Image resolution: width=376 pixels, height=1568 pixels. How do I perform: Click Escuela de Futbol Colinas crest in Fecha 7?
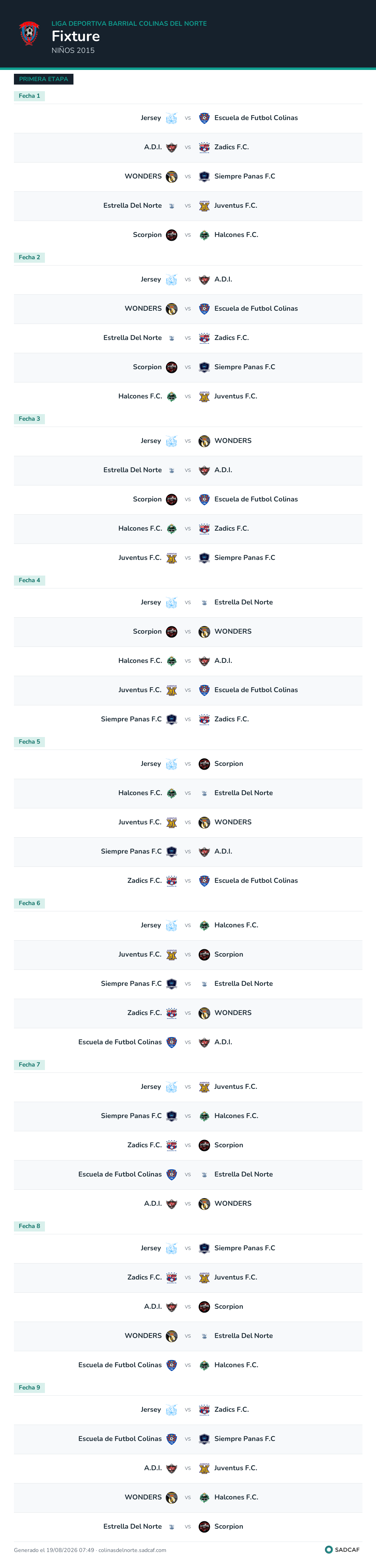pos(172,1174)
